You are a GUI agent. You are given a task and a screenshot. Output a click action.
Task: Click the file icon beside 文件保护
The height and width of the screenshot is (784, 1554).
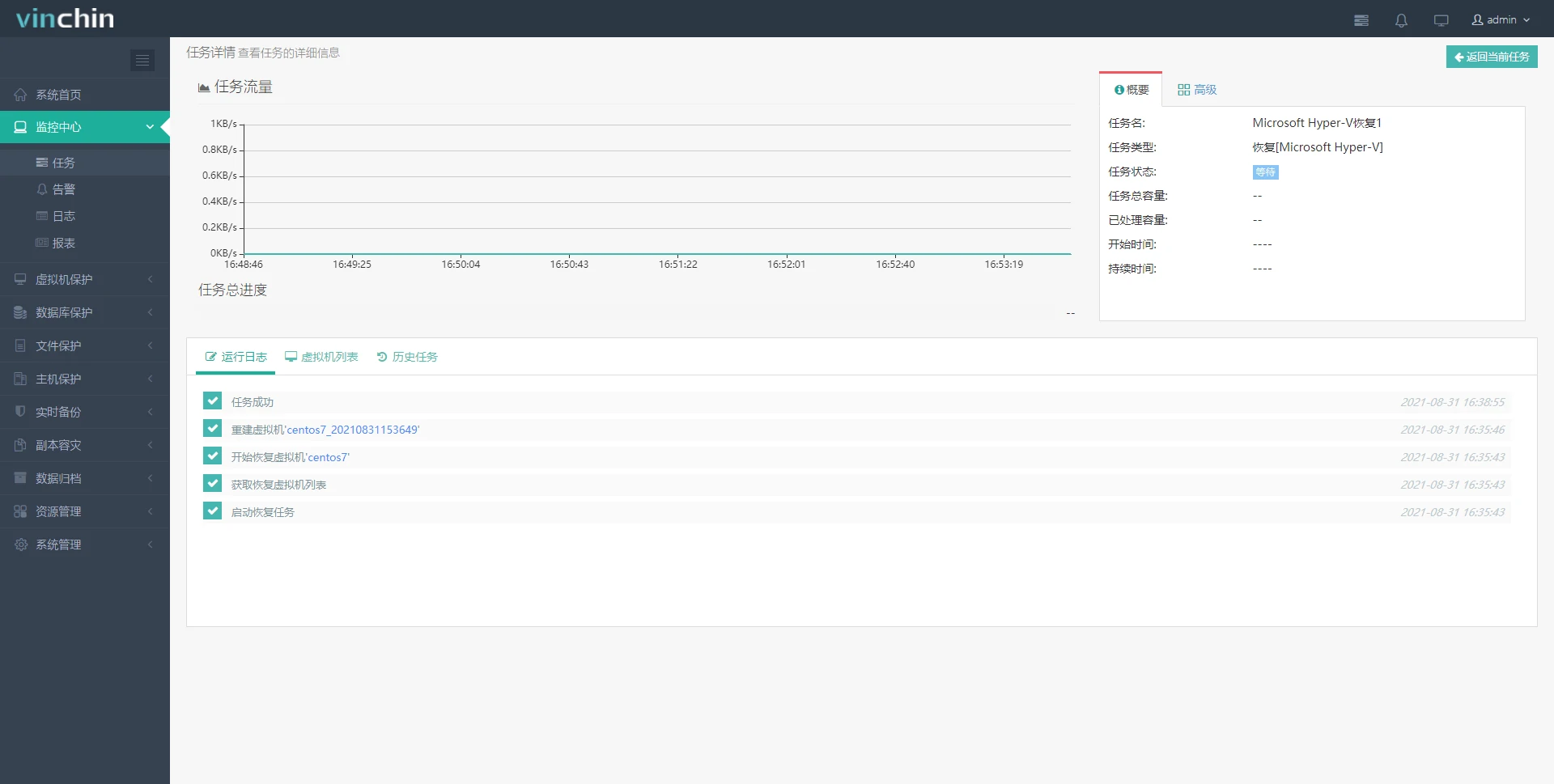click(20, 345)
